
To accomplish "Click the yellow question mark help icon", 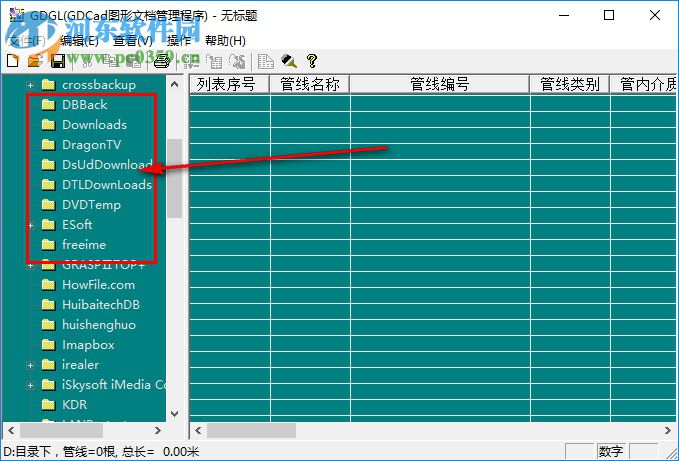I will point(311,61).
